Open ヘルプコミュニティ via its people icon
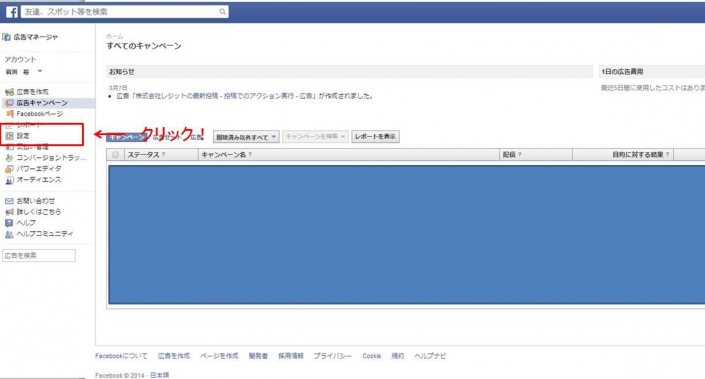This screenshot has height=379, width=705. tap(9, 234)
